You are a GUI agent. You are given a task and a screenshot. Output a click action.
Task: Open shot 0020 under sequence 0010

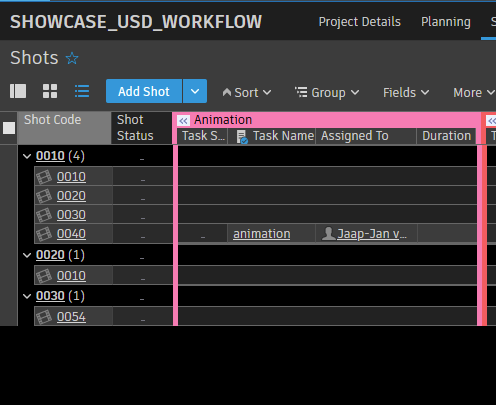(71, 196)
